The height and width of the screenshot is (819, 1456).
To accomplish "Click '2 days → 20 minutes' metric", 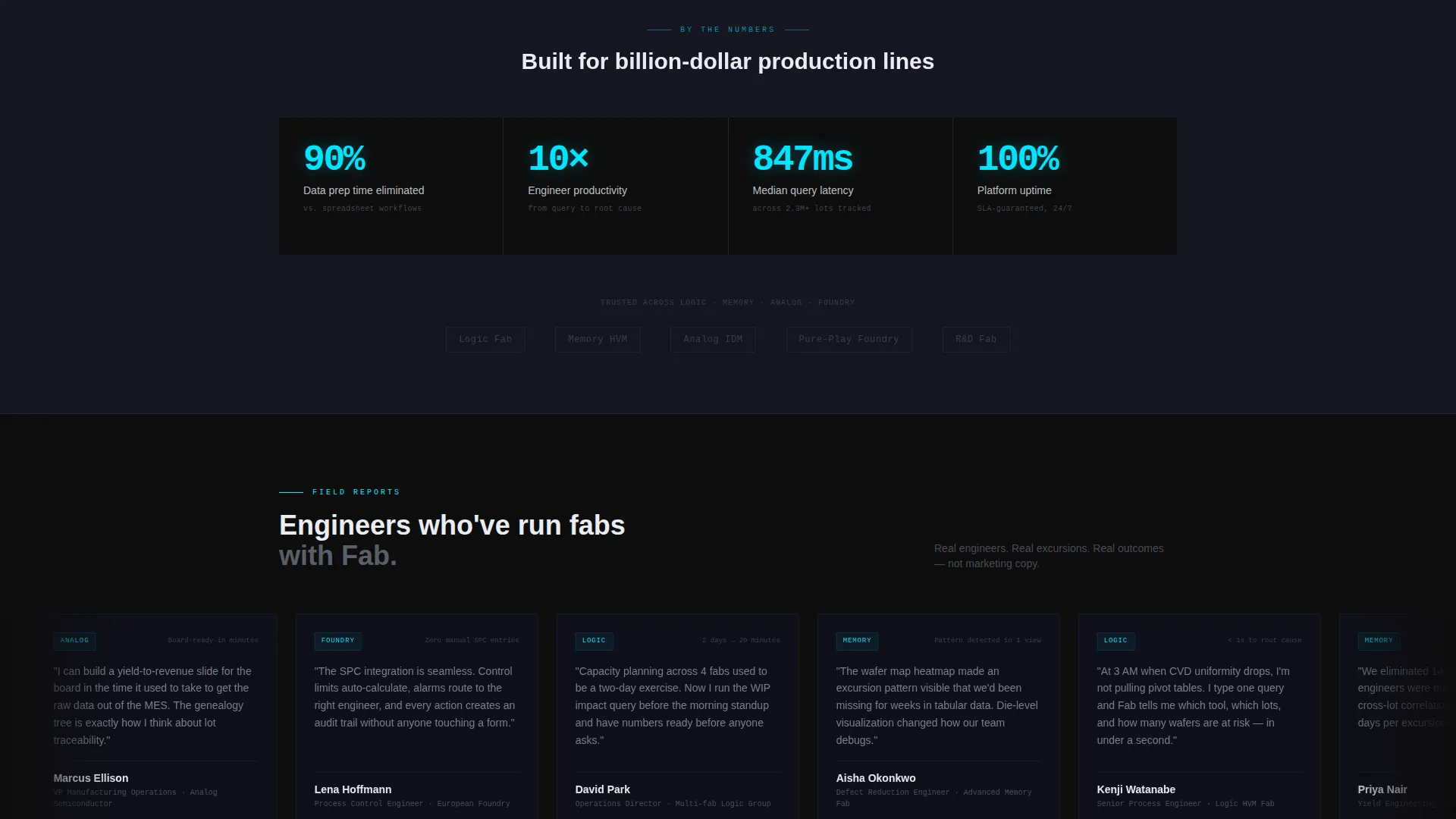I will pyautogui.click(x=741, y=641).
